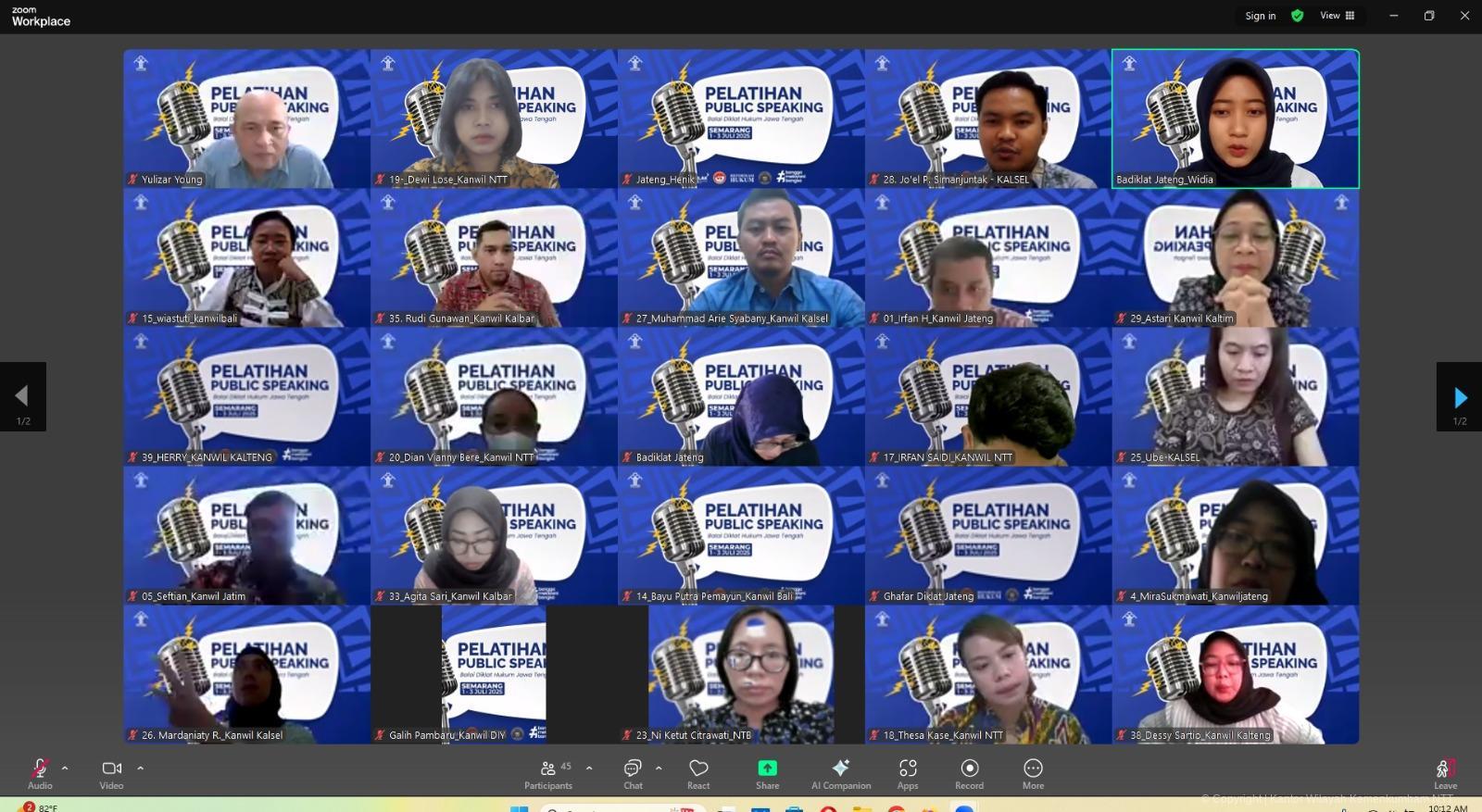Screen dimensions: 1482x812
Task: Restore down the Zoom window
Action: [x=1429, y=16]
